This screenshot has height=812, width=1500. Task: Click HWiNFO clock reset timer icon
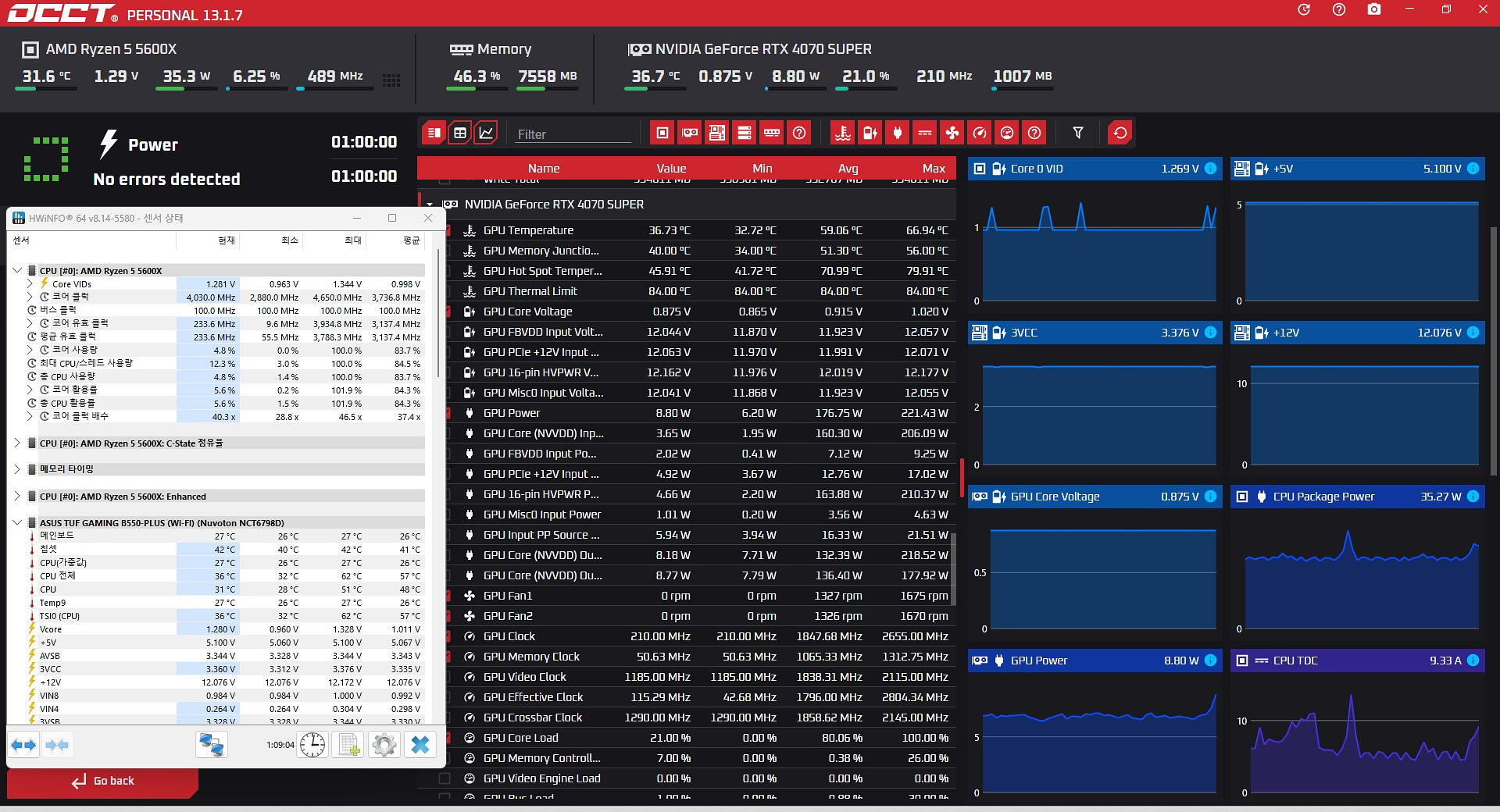312,745
